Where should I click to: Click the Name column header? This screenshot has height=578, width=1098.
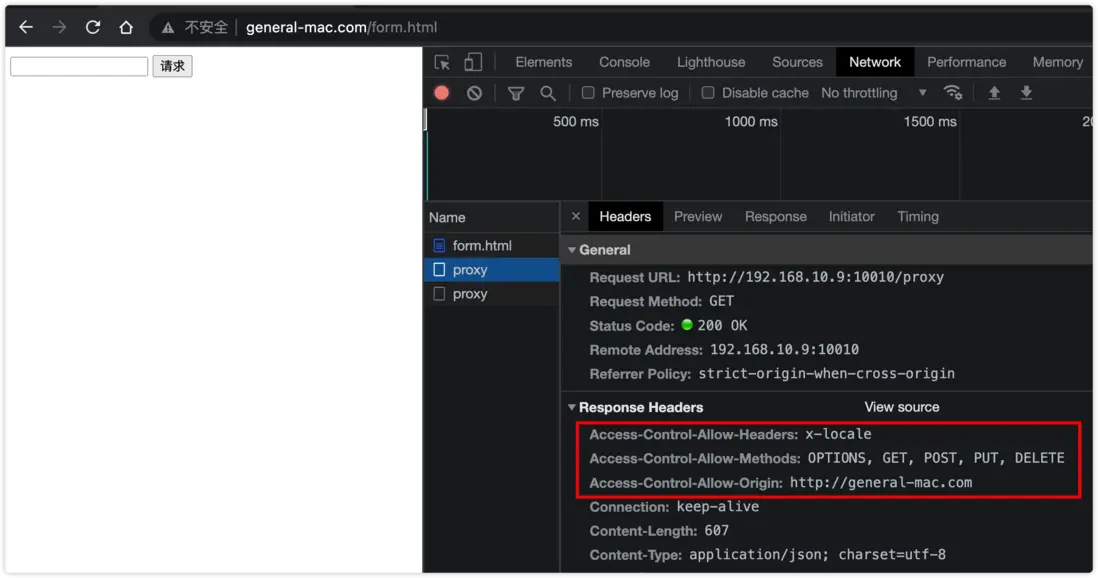click(492, 217)
